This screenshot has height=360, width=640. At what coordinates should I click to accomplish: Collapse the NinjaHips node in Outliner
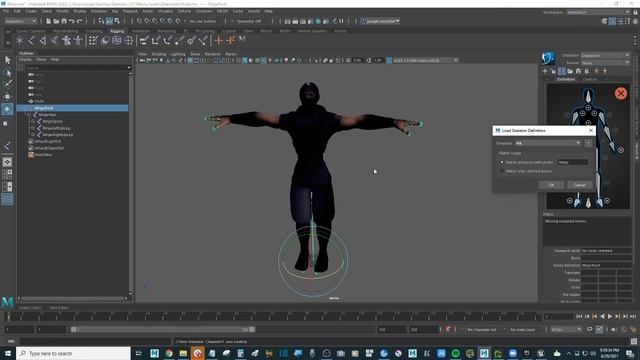29,115
